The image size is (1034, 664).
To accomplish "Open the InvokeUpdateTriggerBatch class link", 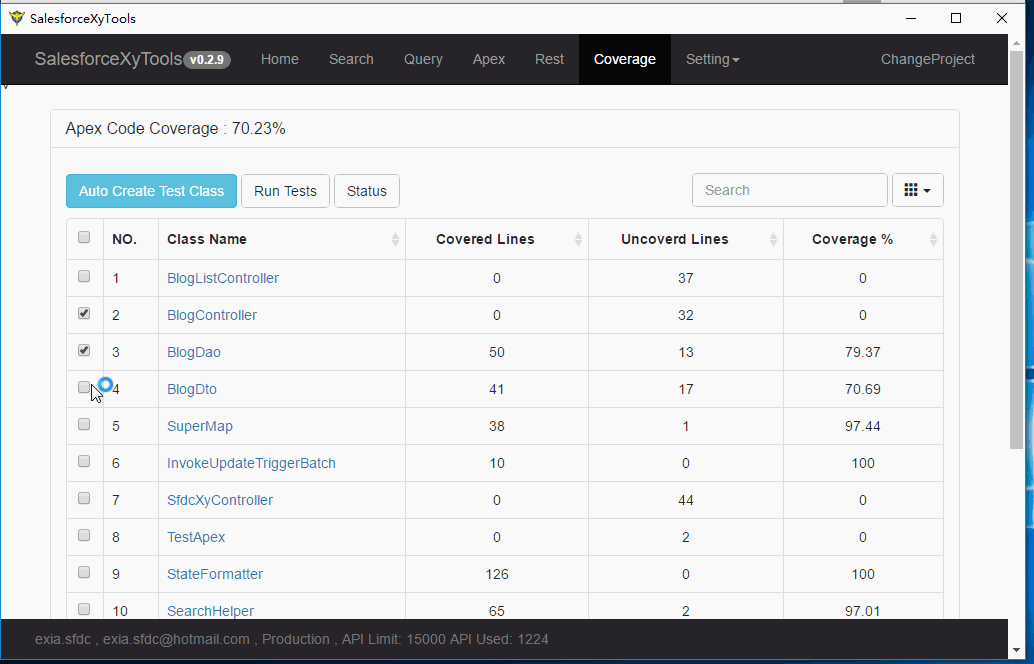I will [x=251, y=463].
